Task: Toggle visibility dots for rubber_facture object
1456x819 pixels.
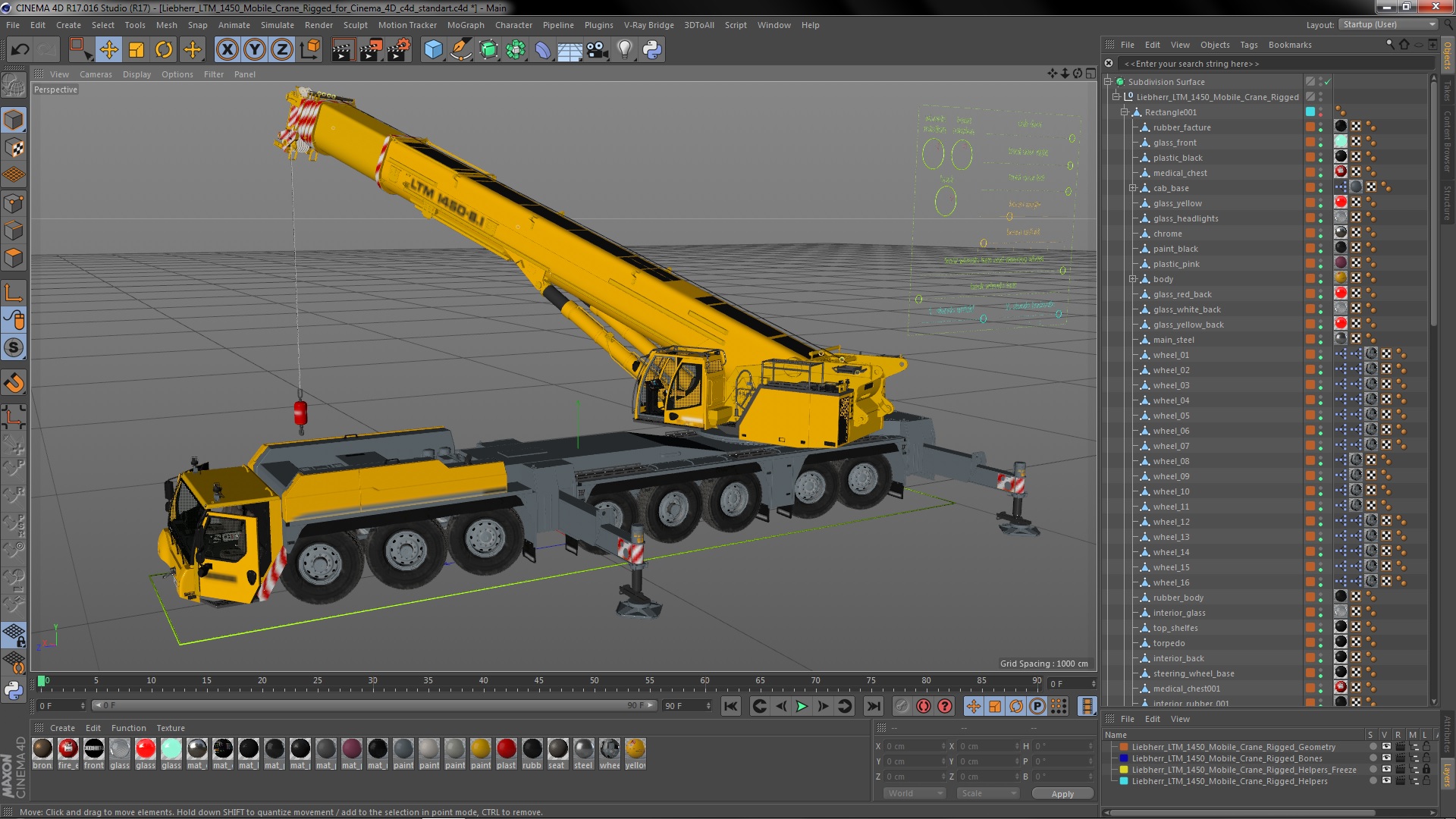Action: point(1320,127)
